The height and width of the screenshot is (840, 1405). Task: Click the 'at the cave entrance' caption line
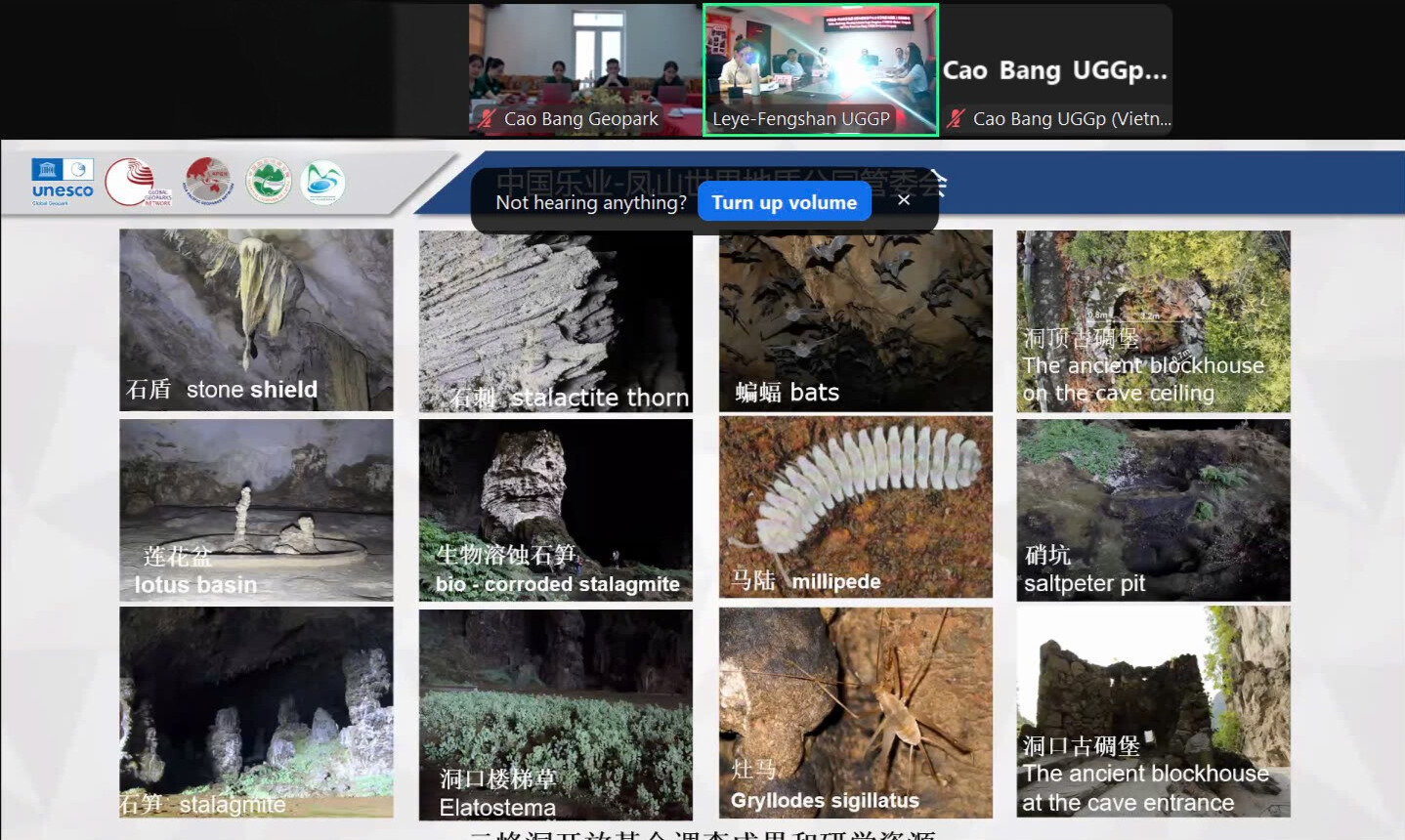tap(1128, 803)
